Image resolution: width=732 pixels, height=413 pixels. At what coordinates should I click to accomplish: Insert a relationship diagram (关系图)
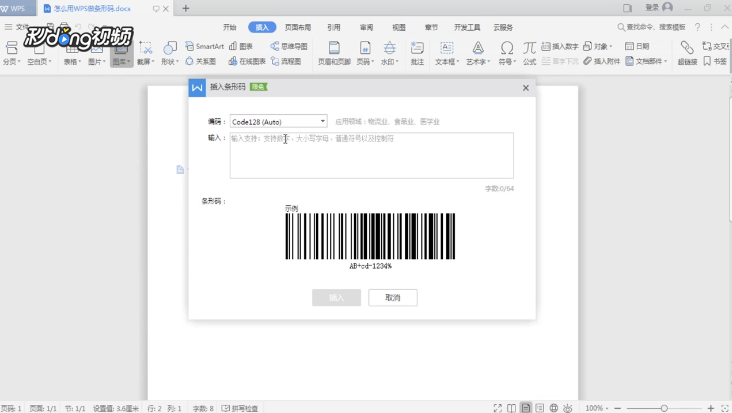pos(201,61)
